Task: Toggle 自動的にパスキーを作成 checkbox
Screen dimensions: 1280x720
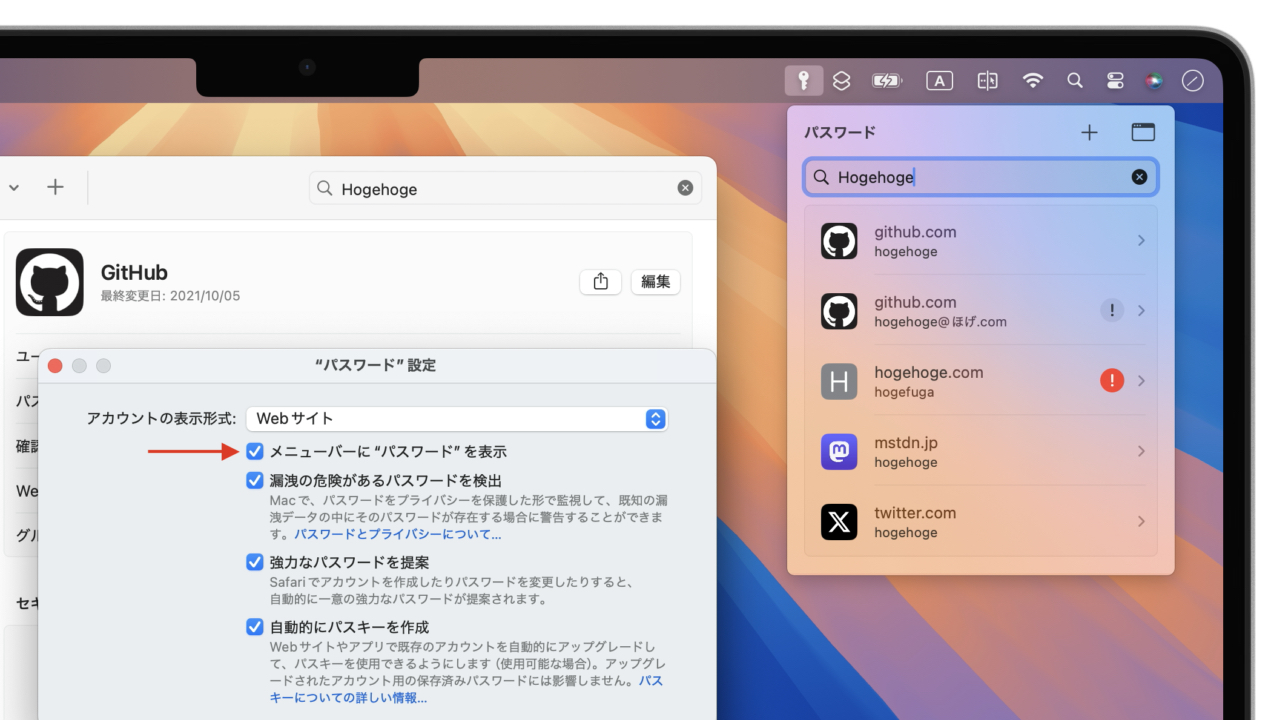Action: (x=255, y=627)
